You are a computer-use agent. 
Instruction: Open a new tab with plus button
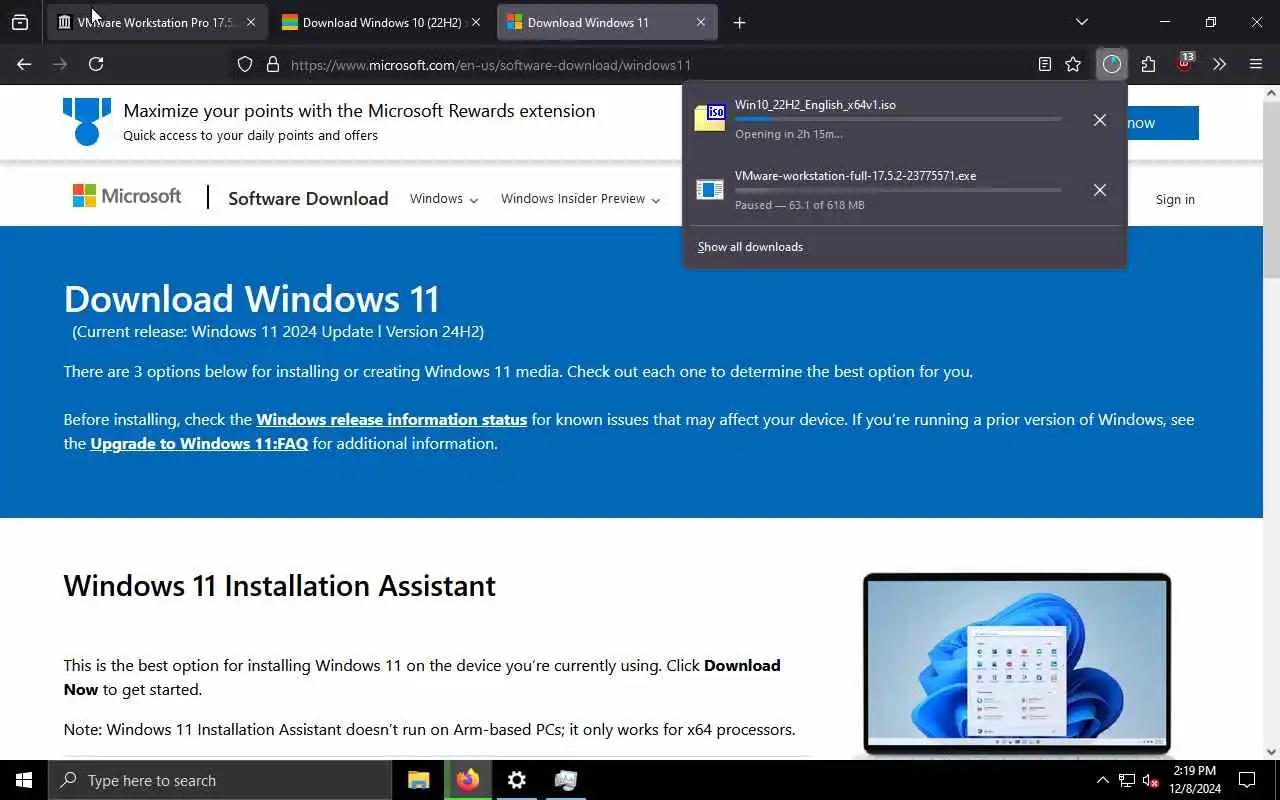click(739, 22)
